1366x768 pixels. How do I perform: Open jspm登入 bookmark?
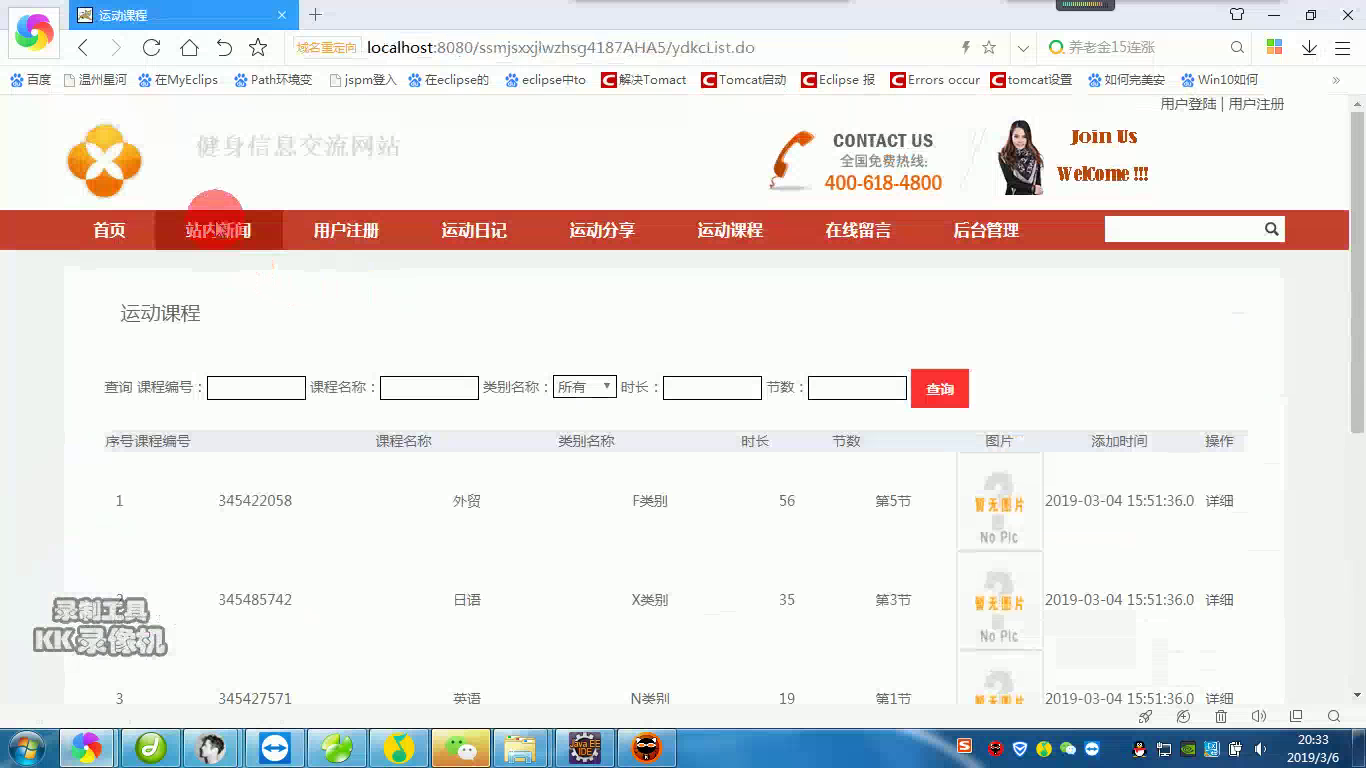point(363,80)
